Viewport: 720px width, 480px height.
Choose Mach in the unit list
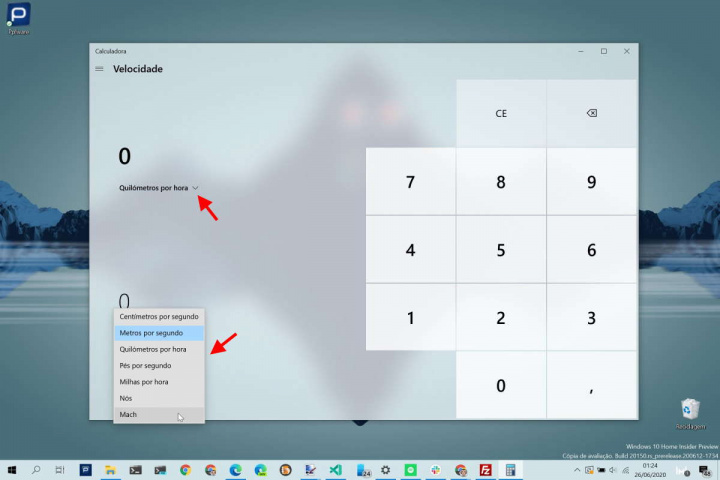158,414
